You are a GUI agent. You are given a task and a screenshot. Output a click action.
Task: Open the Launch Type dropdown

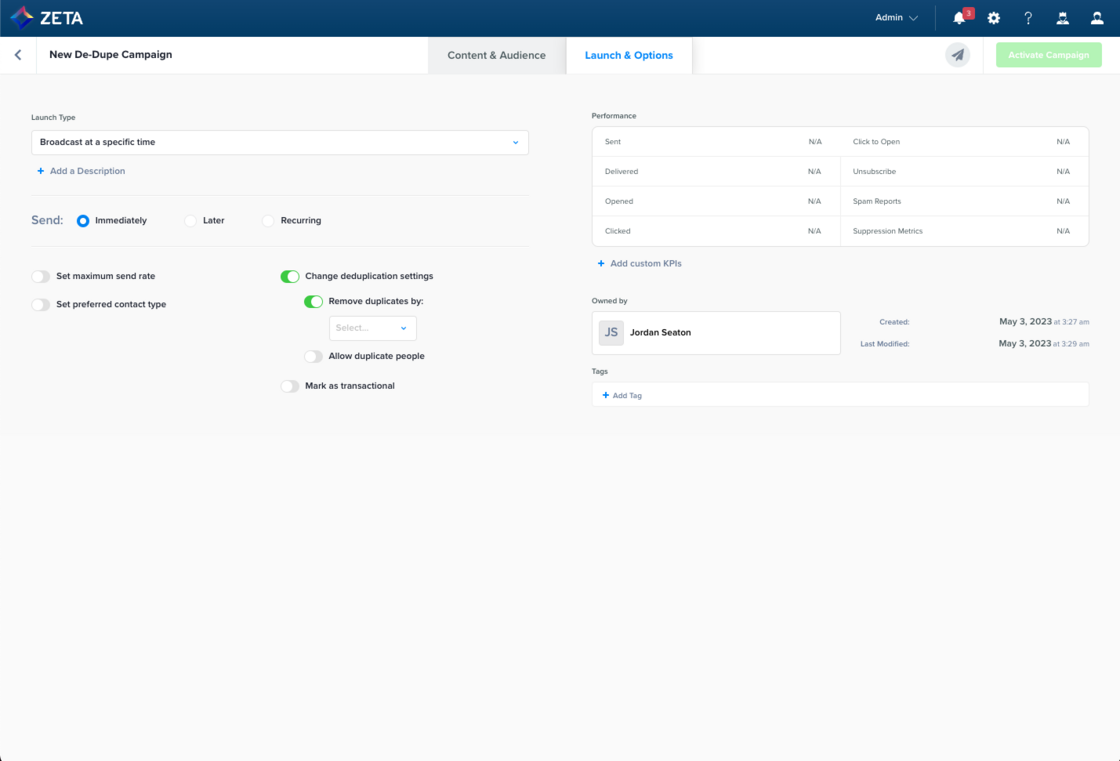tap(280, 142)
